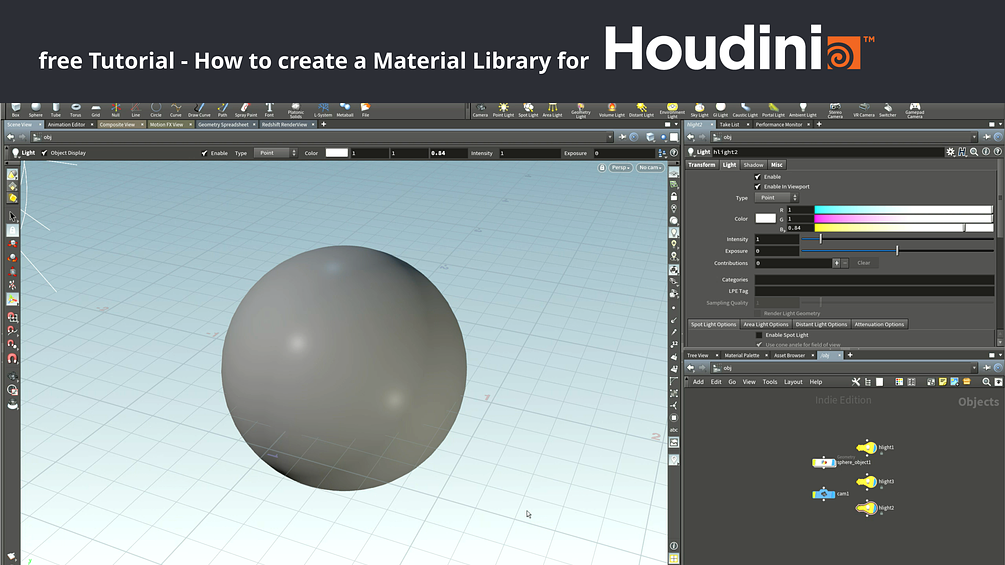
Task: Open the network editor sticky note tool
Action: [x=943, y=382]
